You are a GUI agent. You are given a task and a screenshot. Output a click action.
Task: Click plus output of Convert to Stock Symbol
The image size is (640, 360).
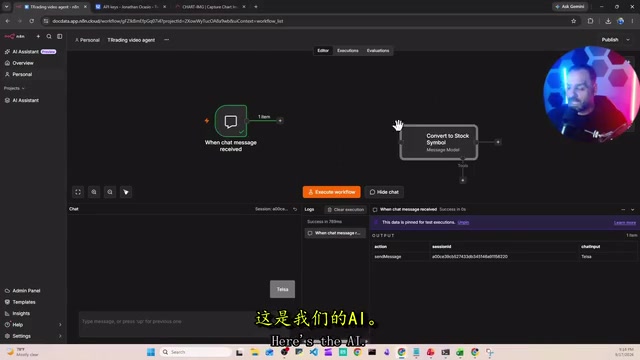coord(498,142)
